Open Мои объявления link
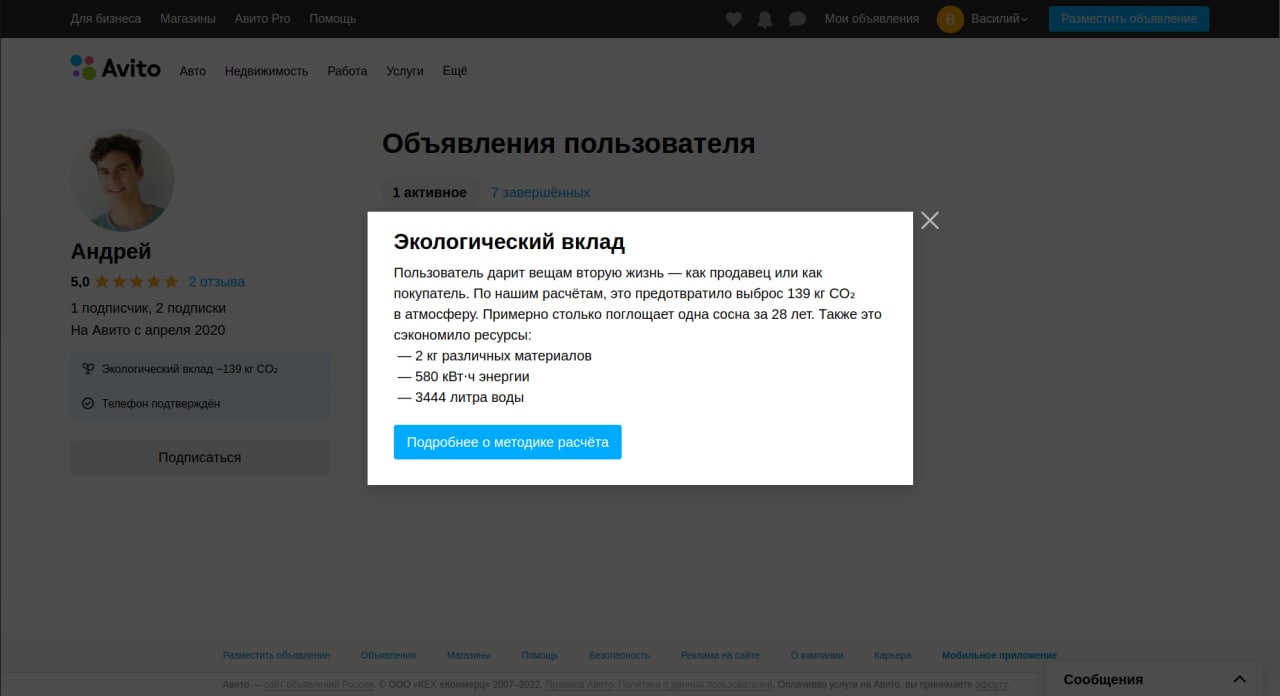The width and height of the screenshot is (1280, 696). (871, 19)
